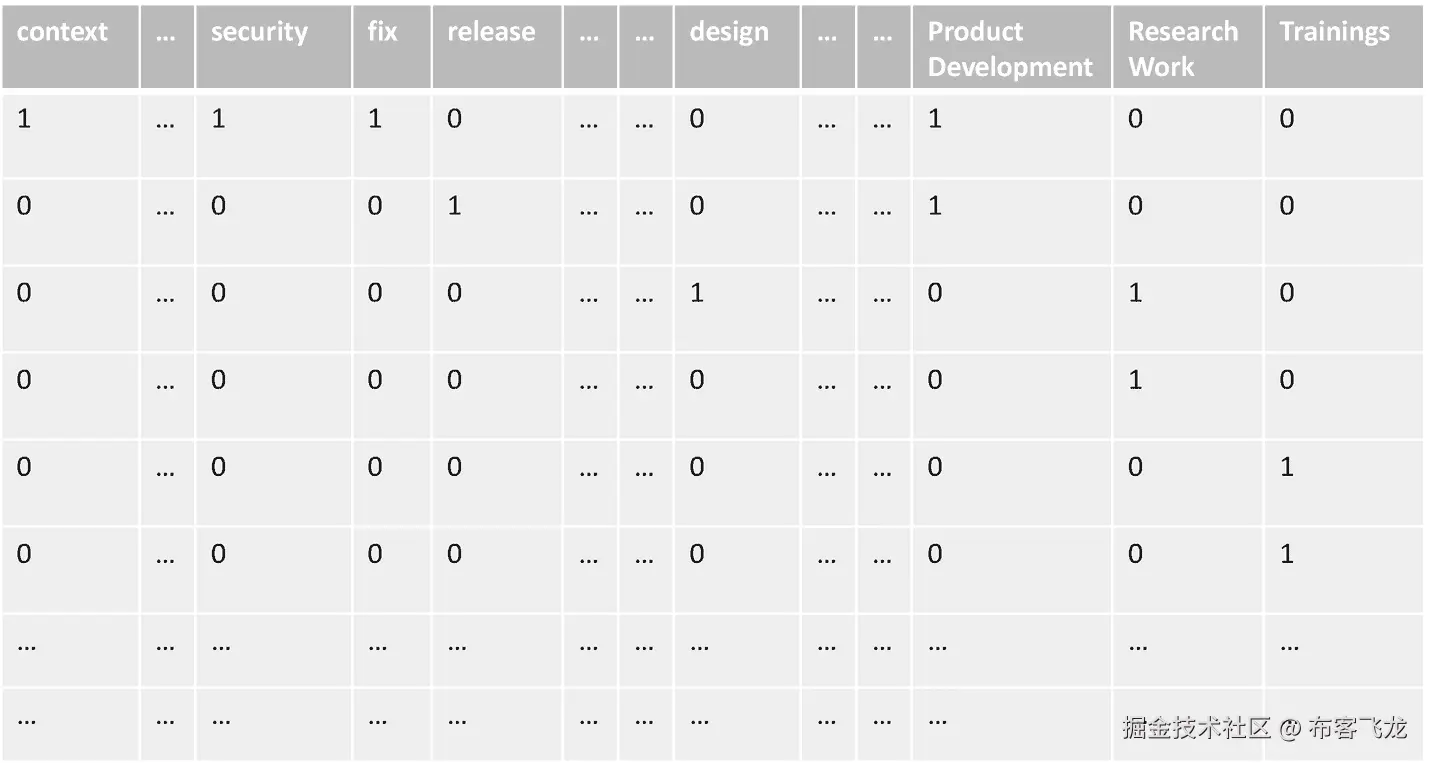
Task: Select the "Product Development" column header
Action: 1010,49
